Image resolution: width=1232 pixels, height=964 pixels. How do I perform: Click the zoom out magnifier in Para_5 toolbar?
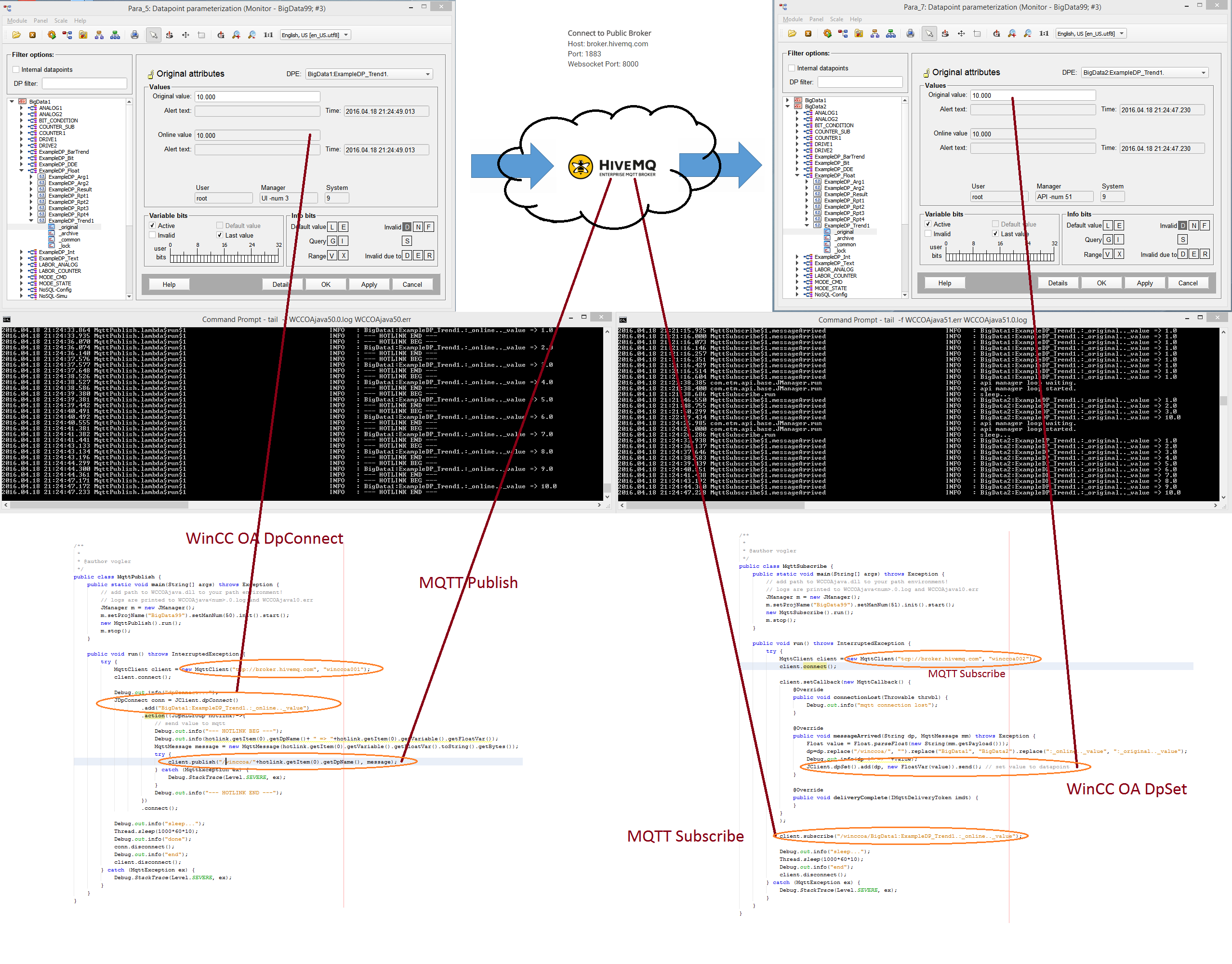pos(252,35)
